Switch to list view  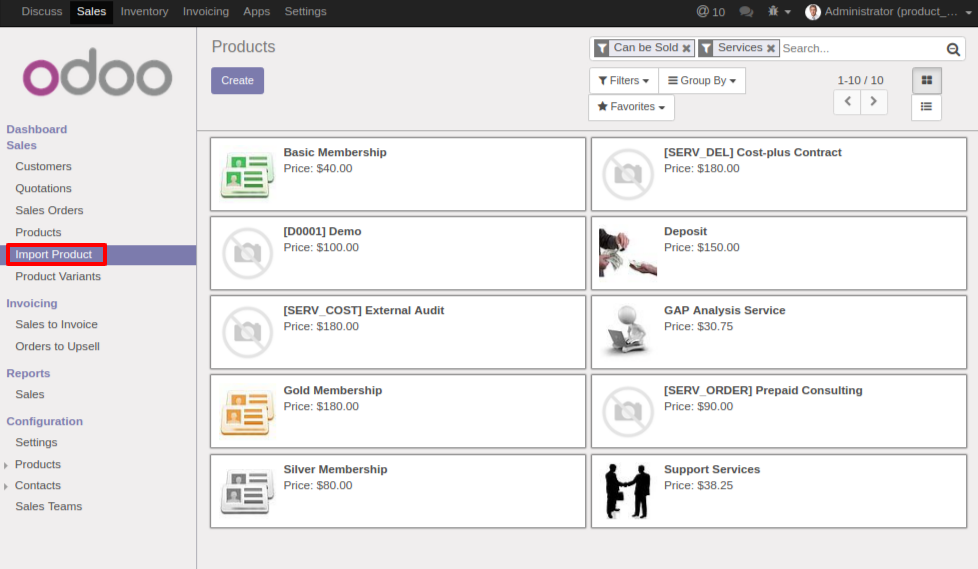[x=926, y=107]
